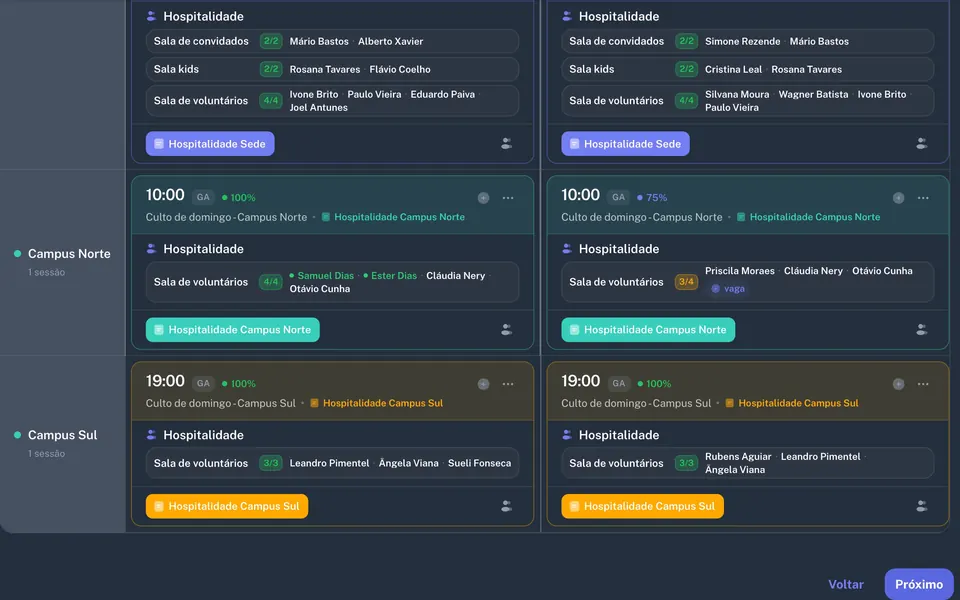The image size is (960, 600).
Task: Open the three-dot menu of the card with Rubens Aguiar
Action: 923,384
